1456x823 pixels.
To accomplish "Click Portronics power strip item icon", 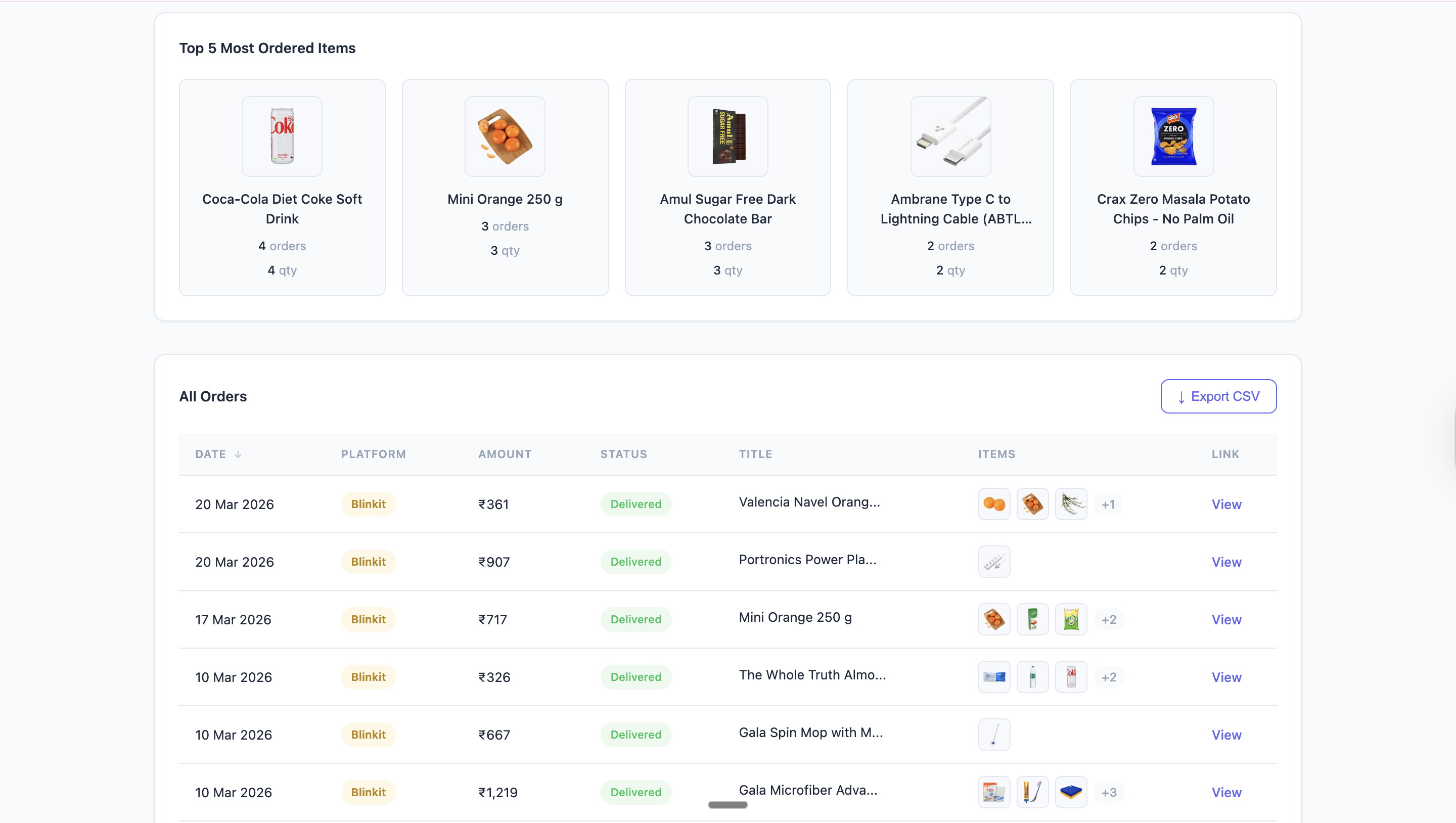I will 993,562.
